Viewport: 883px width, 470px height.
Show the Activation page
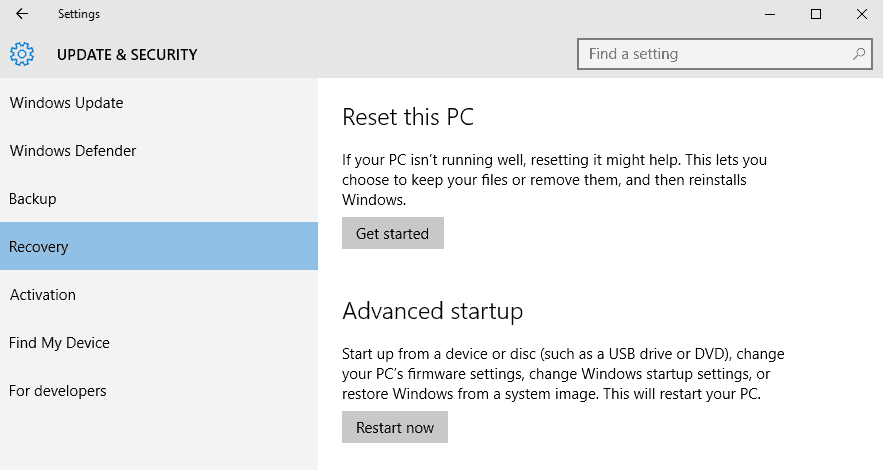(x=159, y=294)
